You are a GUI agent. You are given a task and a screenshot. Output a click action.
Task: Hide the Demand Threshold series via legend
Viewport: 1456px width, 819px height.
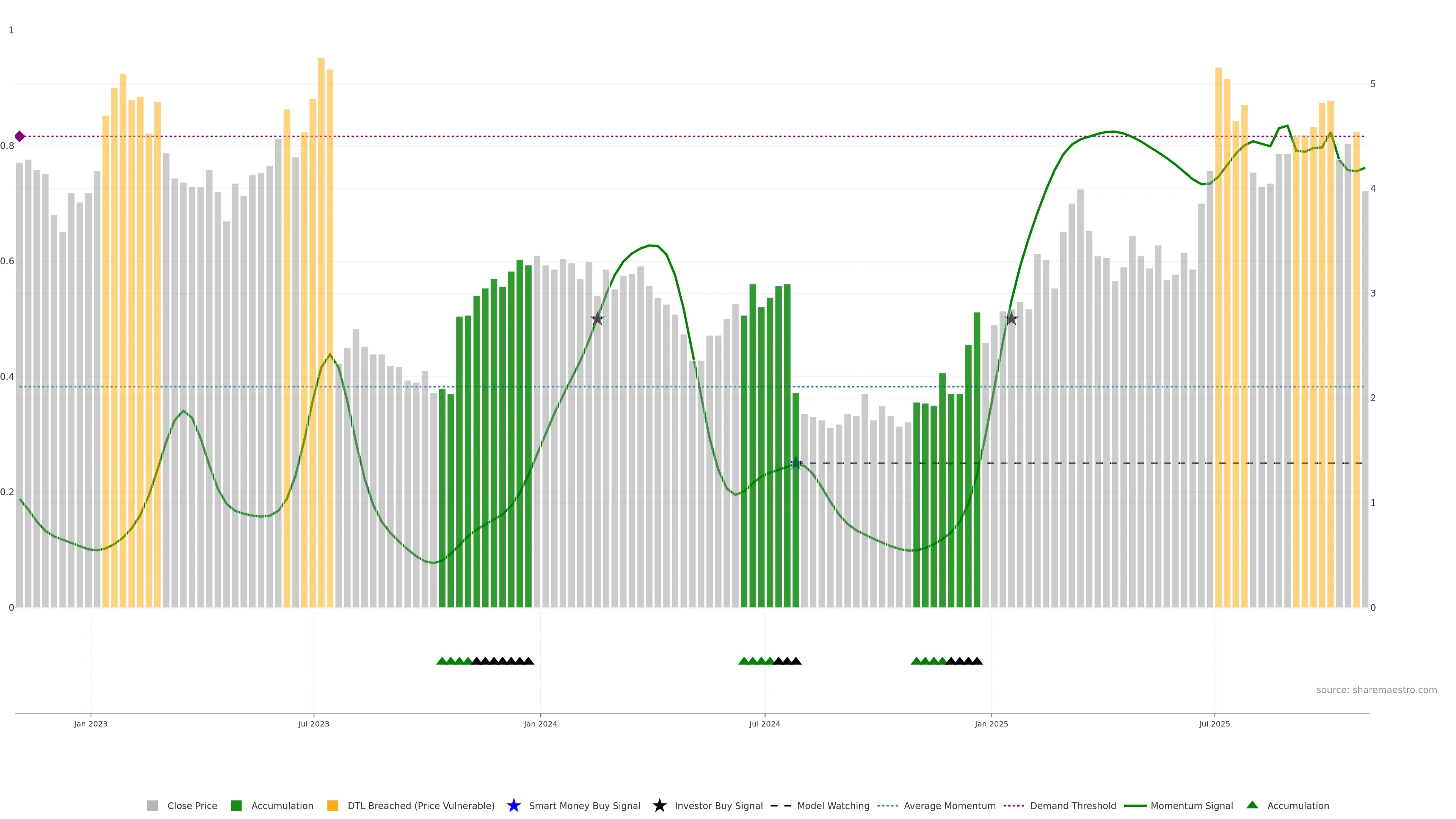(x=1073, y=806)
